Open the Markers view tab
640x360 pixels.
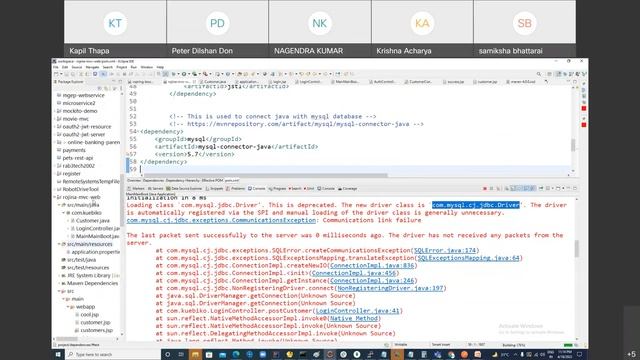click(136, 189)
